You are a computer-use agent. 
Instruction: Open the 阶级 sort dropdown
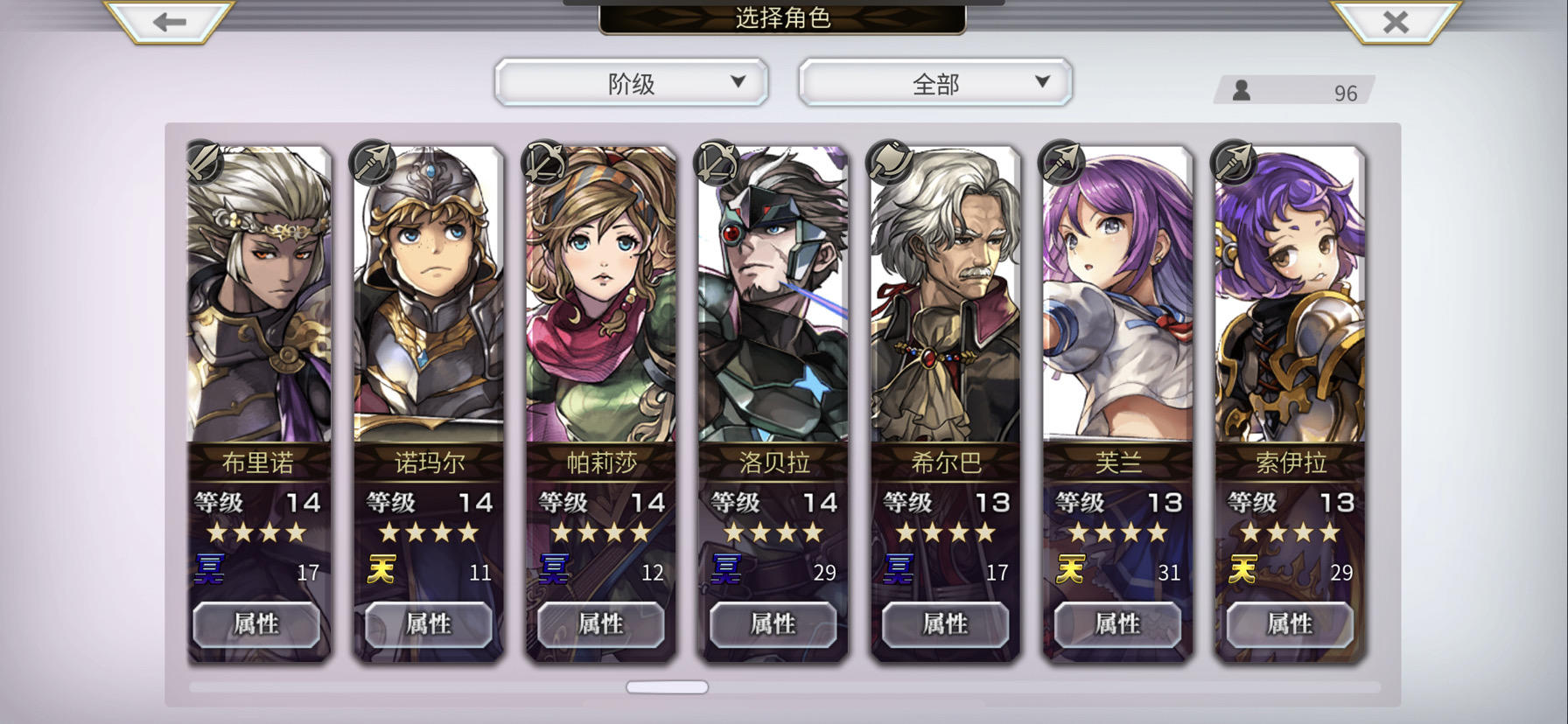pos(631,83)
